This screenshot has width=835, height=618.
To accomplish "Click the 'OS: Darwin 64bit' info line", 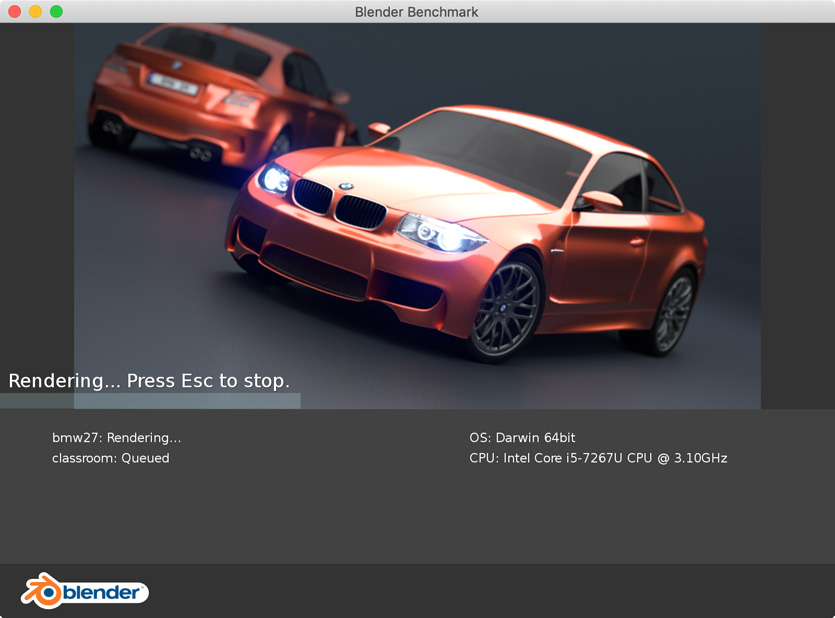I will pos(522,438).
